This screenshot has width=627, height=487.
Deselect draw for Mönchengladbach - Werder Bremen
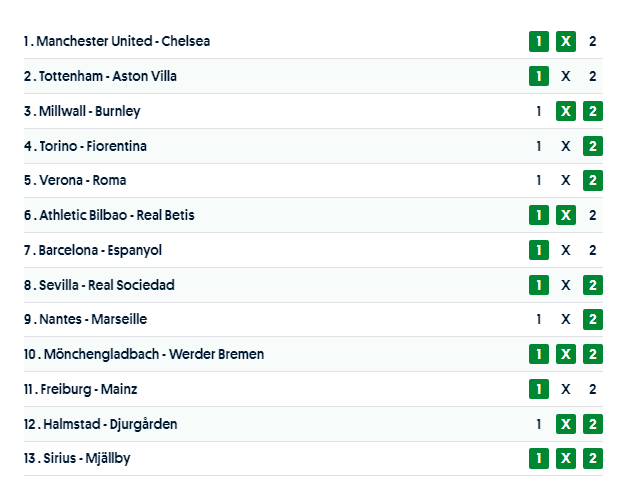566,354
